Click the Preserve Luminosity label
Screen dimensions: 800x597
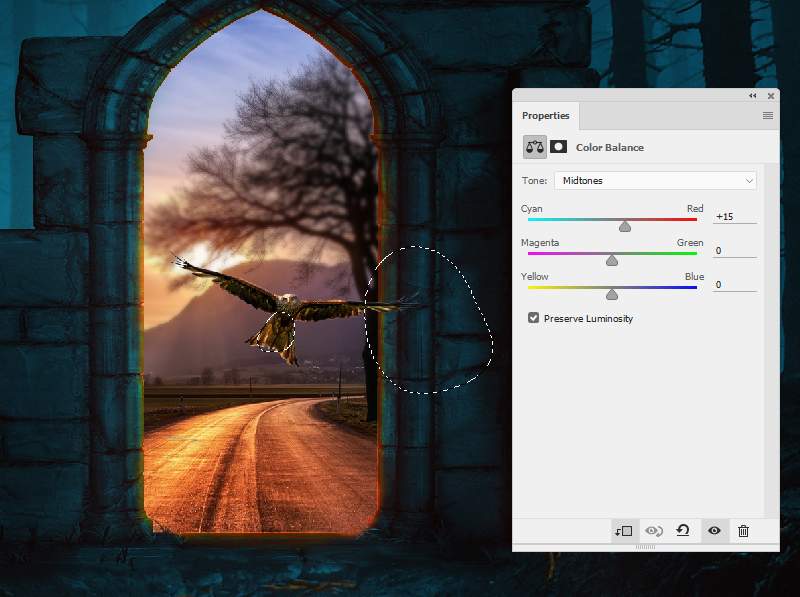[x=588, y=318]
